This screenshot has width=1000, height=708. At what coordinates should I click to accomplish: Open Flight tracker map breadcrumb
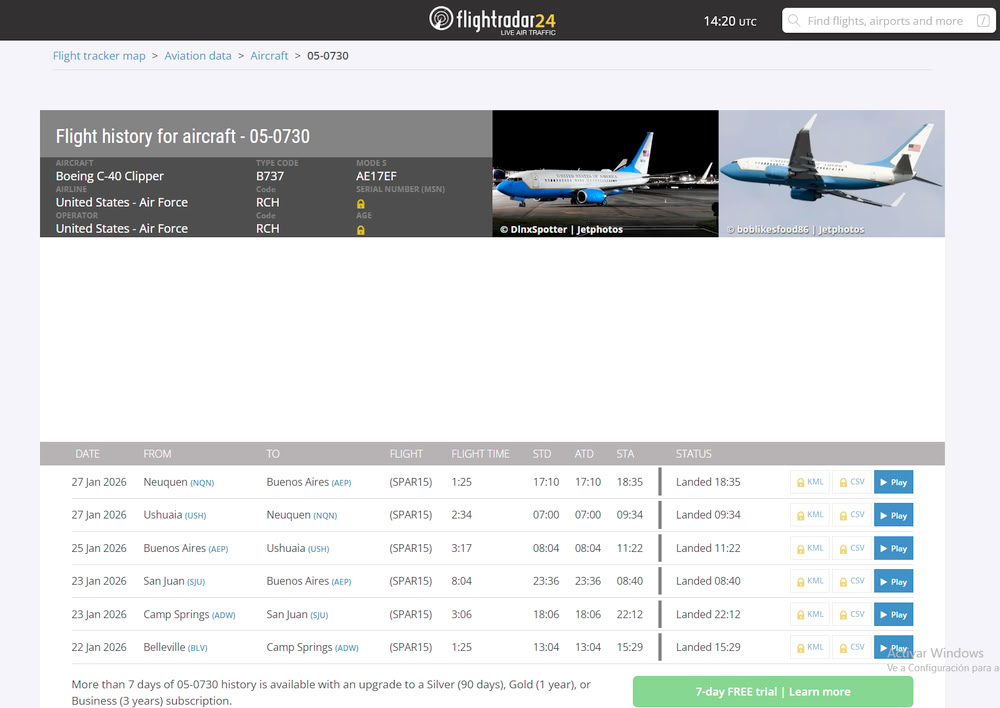point(99,56)
